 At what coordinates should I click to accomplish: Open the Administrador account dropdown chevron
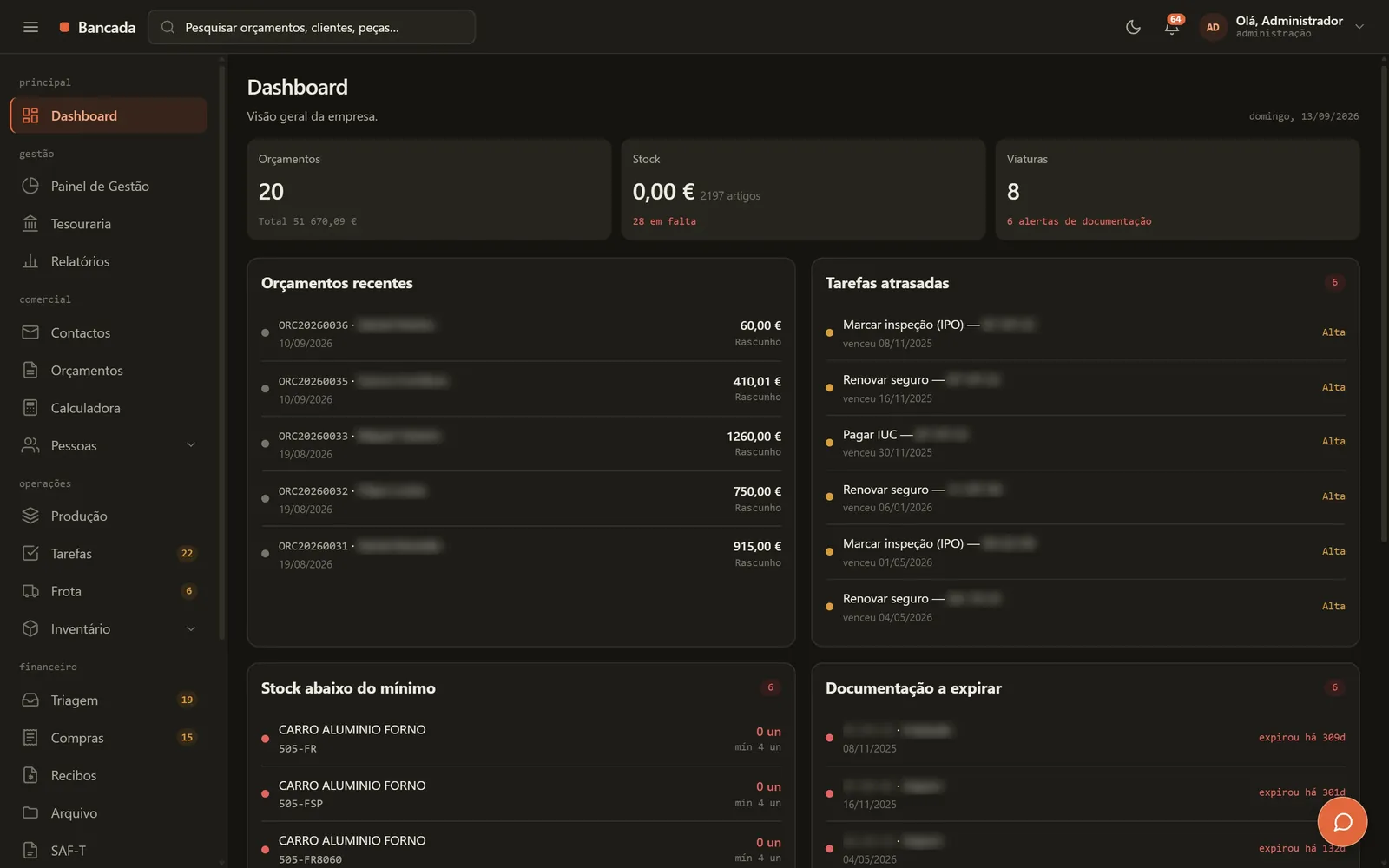click(1359, 27)
